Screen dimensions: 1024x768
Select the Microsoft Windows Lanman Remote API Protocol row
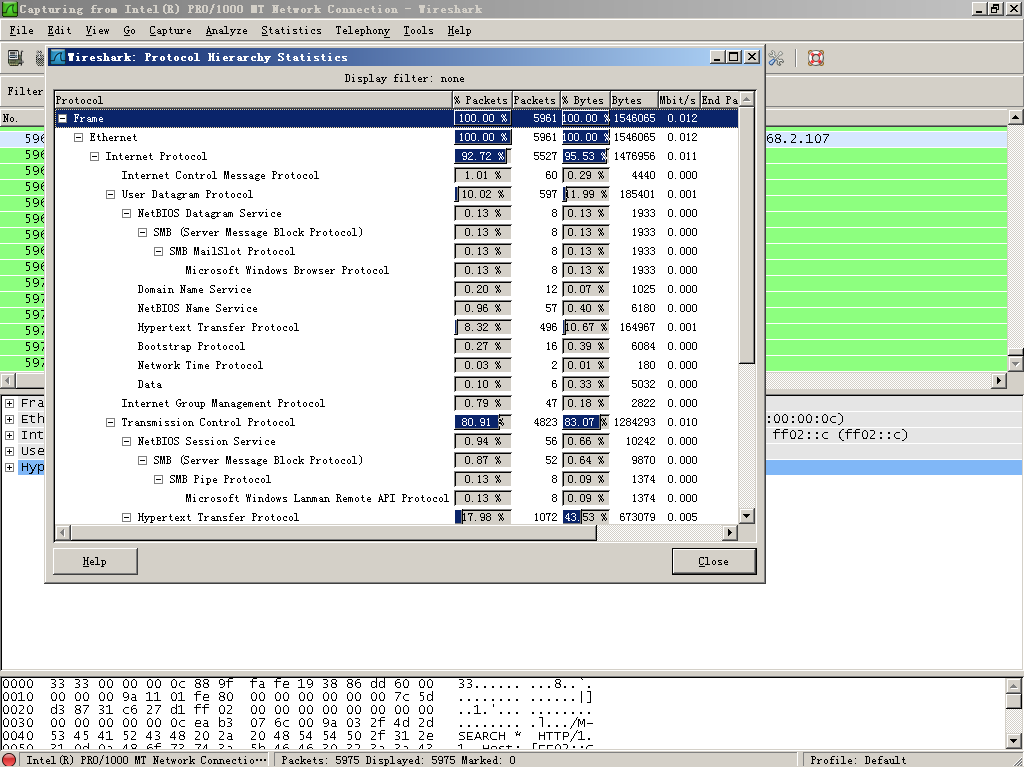(x=396, y=498)
